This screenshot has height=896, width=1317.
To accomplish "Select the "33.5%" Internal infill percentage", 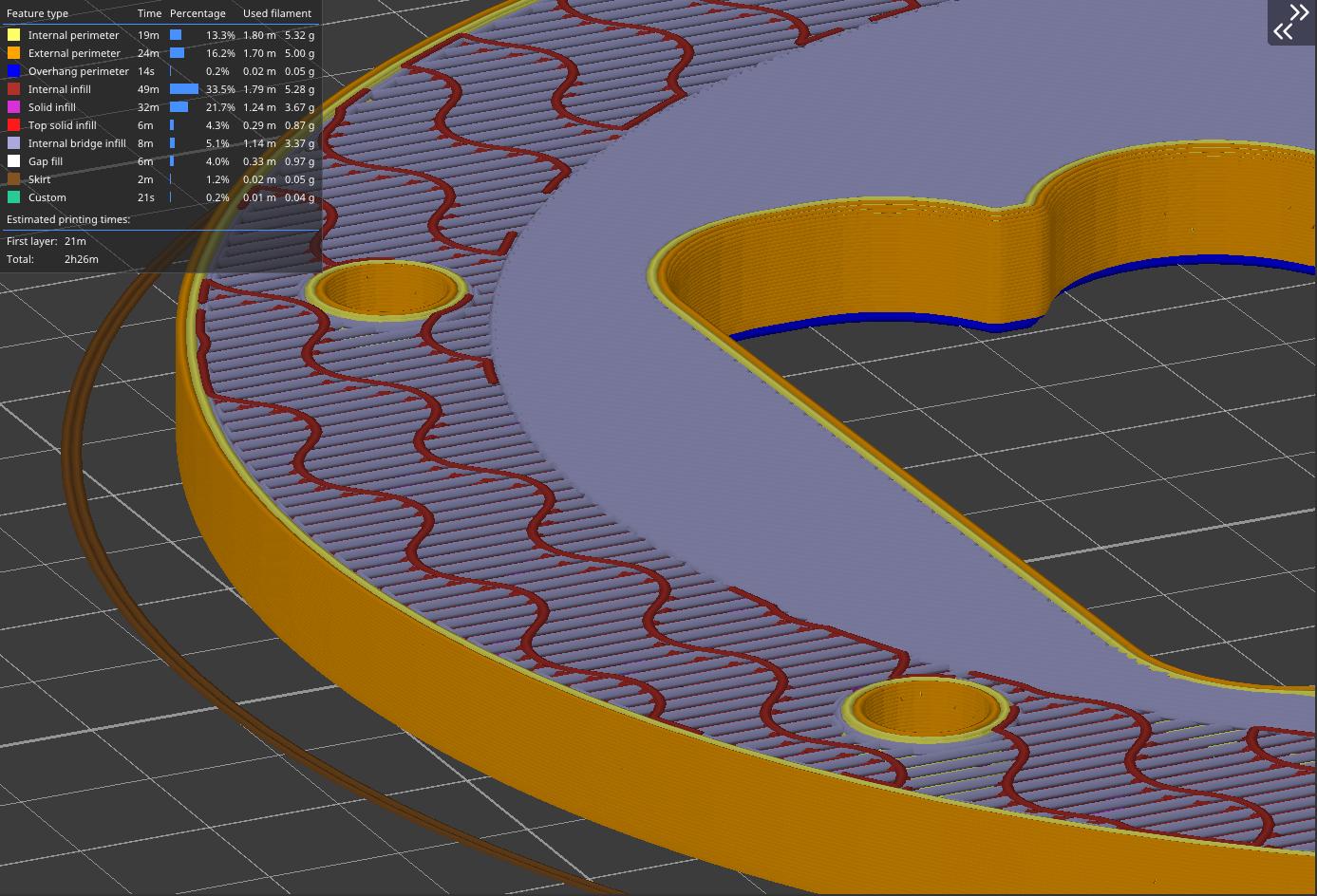I will click(220, 89).
